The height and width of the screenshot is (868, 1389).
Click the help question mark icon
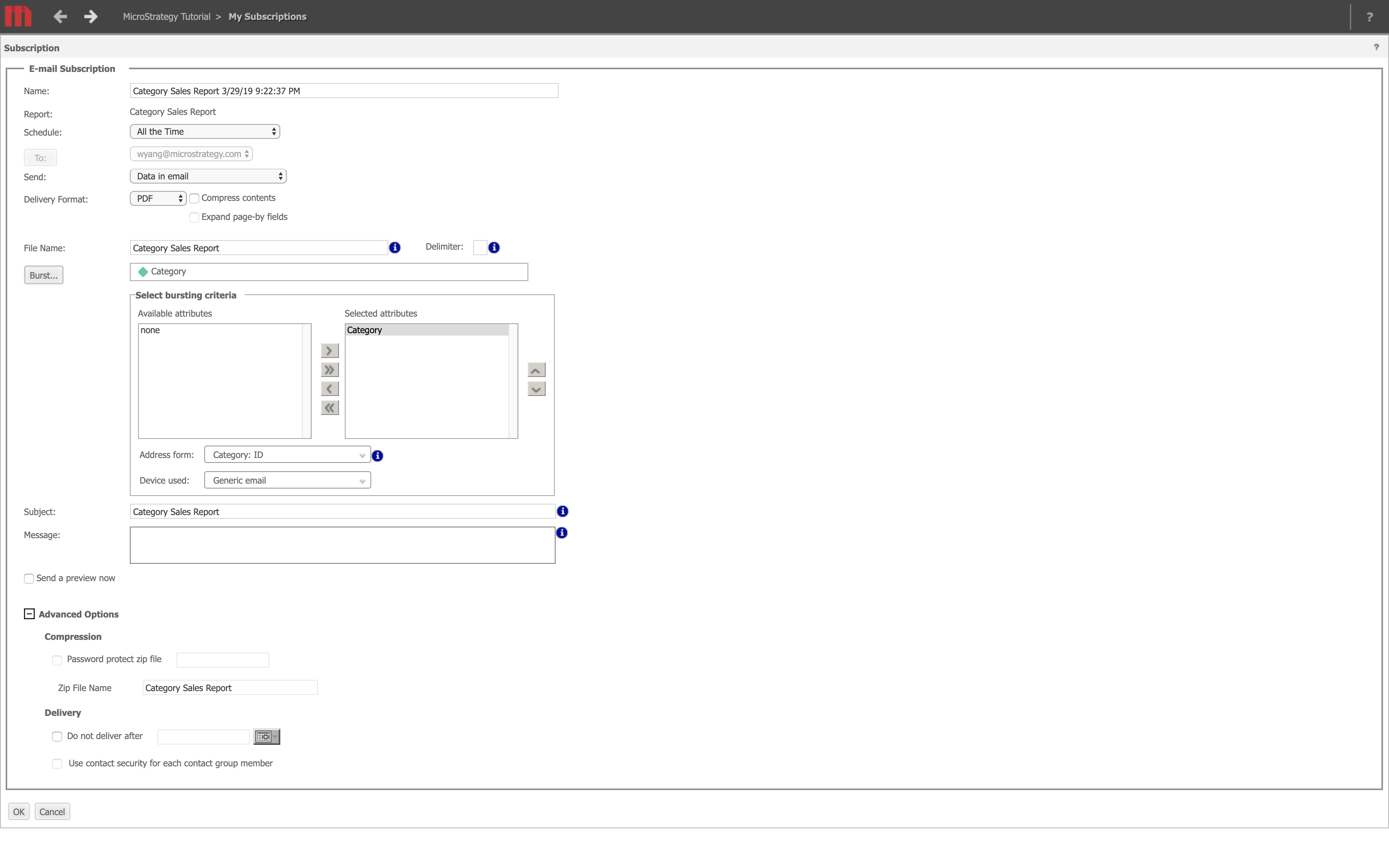1370,17
